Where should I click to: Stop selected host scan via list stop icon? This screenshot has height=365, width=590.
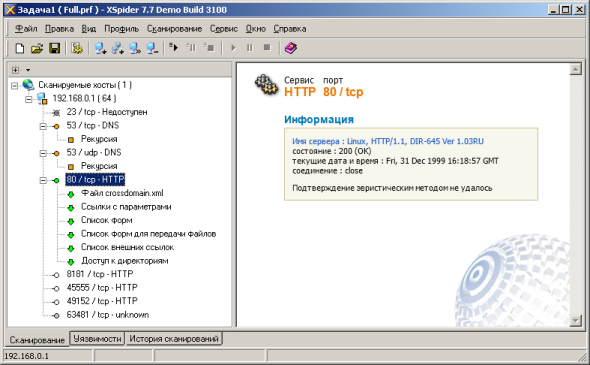[209, 47]
